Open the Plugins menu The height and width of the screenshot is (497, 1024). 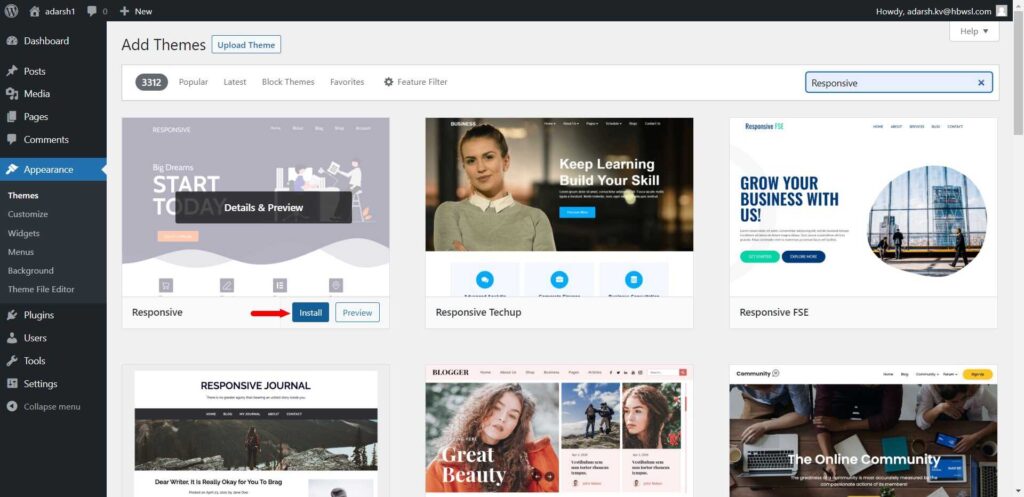pyautogui.click(x=53, y=315)
